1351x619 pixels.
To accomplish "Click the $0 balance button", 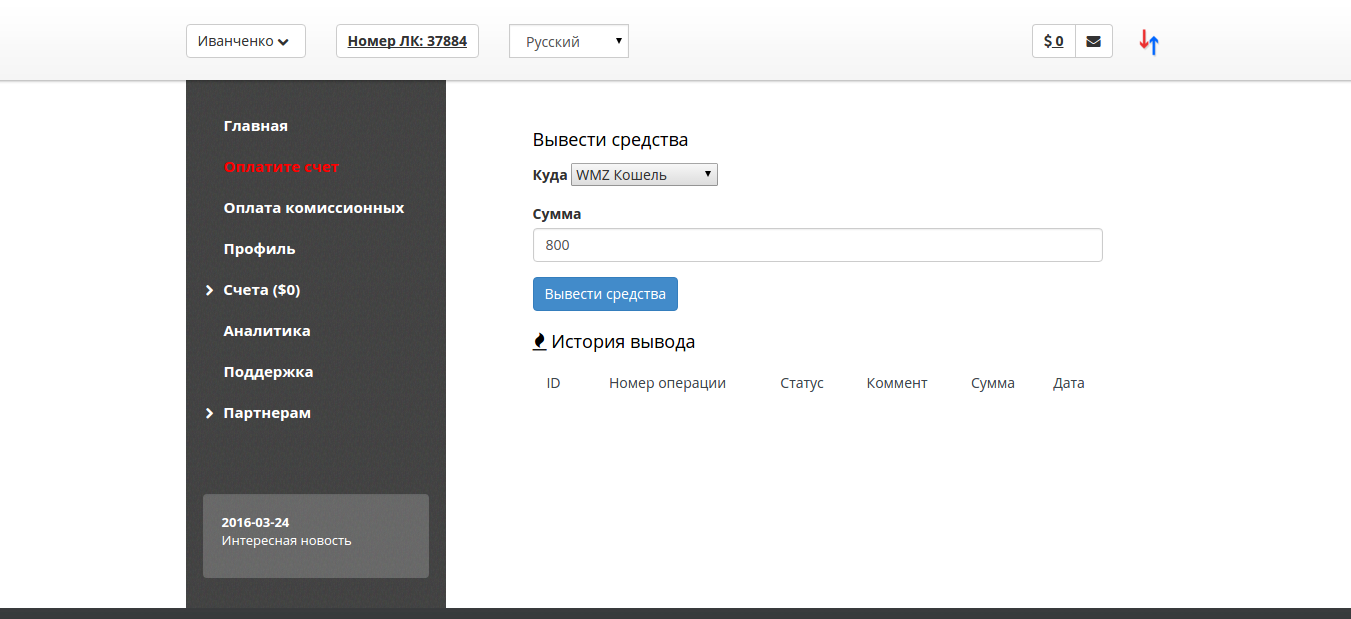I will point(1053,42).
